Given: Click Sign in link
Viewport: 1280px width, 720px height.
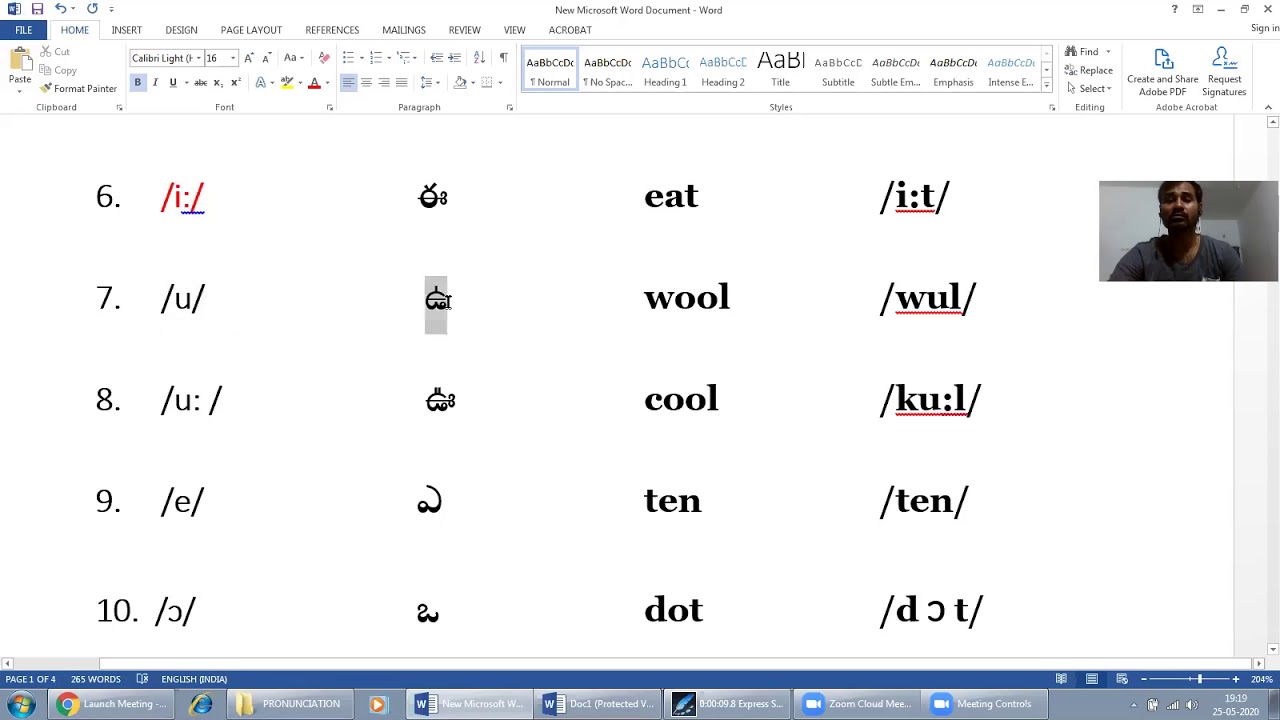Looking at the screenshot, I should 1264,29.
